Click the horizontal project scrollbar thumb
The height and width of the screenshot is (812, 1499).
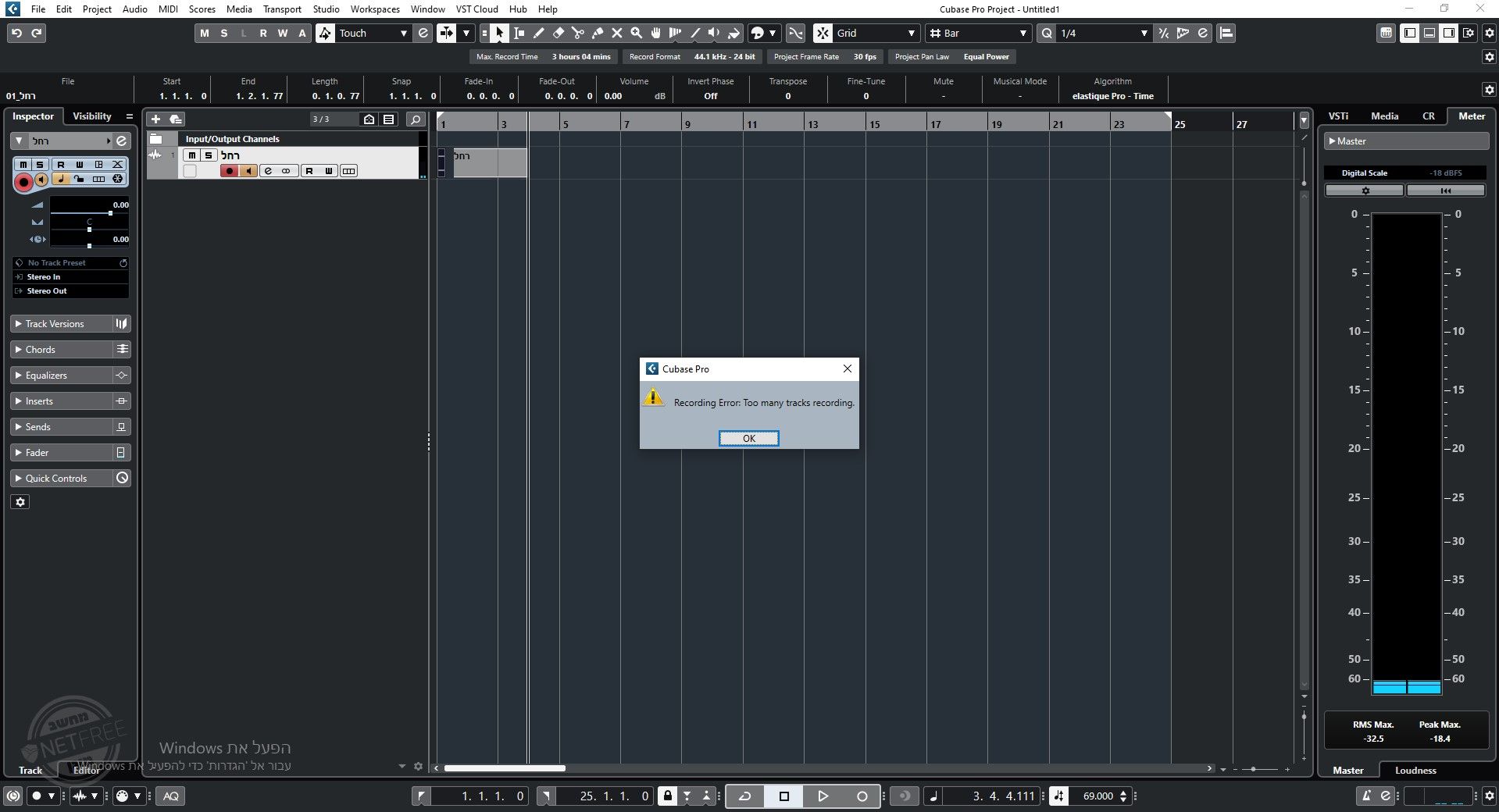(x=504, y=768)
